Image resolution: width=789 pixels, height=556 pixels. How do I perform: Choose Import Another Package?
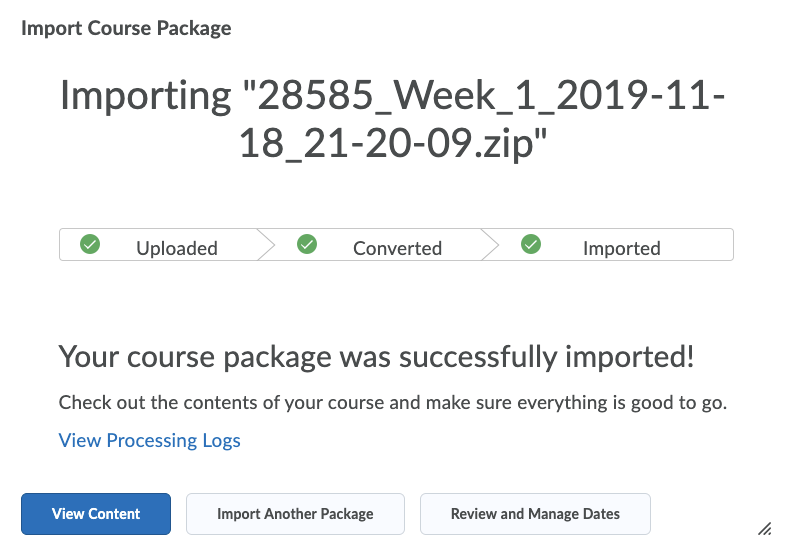tap(295, 514)
